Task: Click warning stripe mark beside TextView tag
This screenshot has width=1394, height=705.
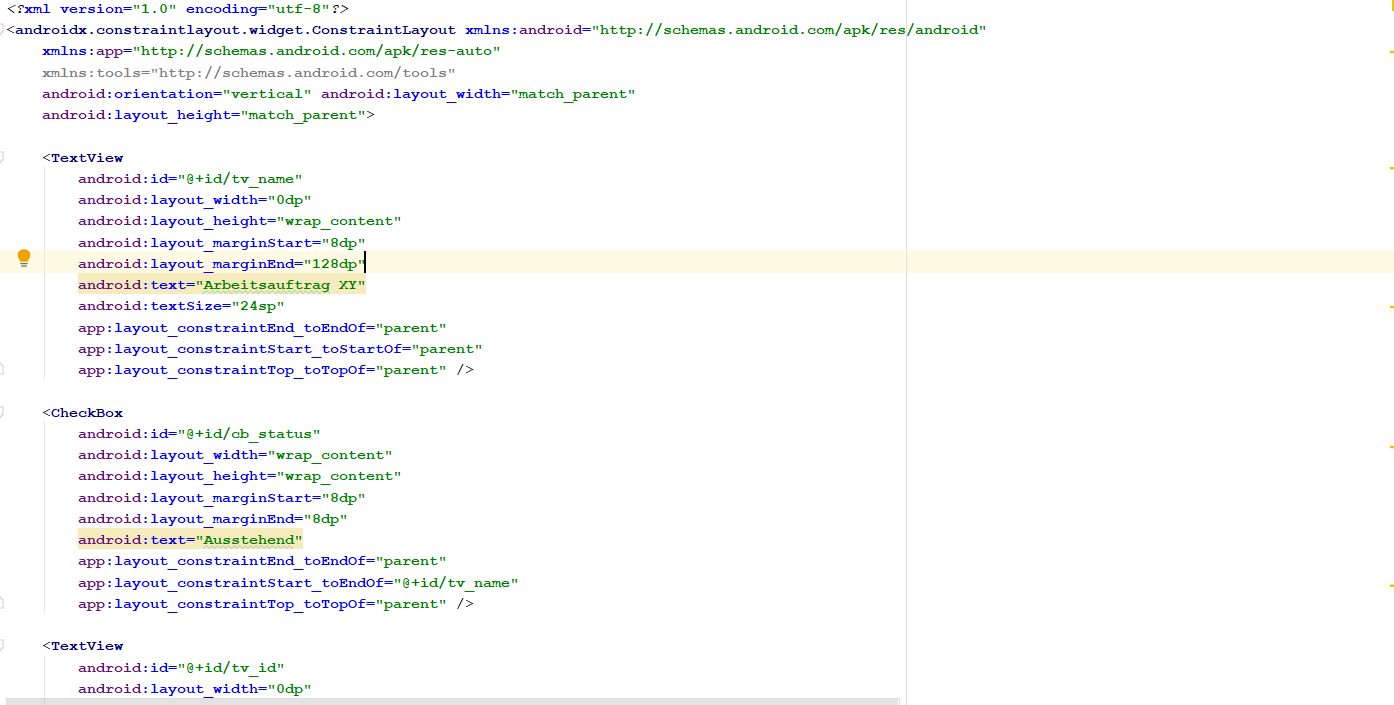Action: coord(1390,167)
